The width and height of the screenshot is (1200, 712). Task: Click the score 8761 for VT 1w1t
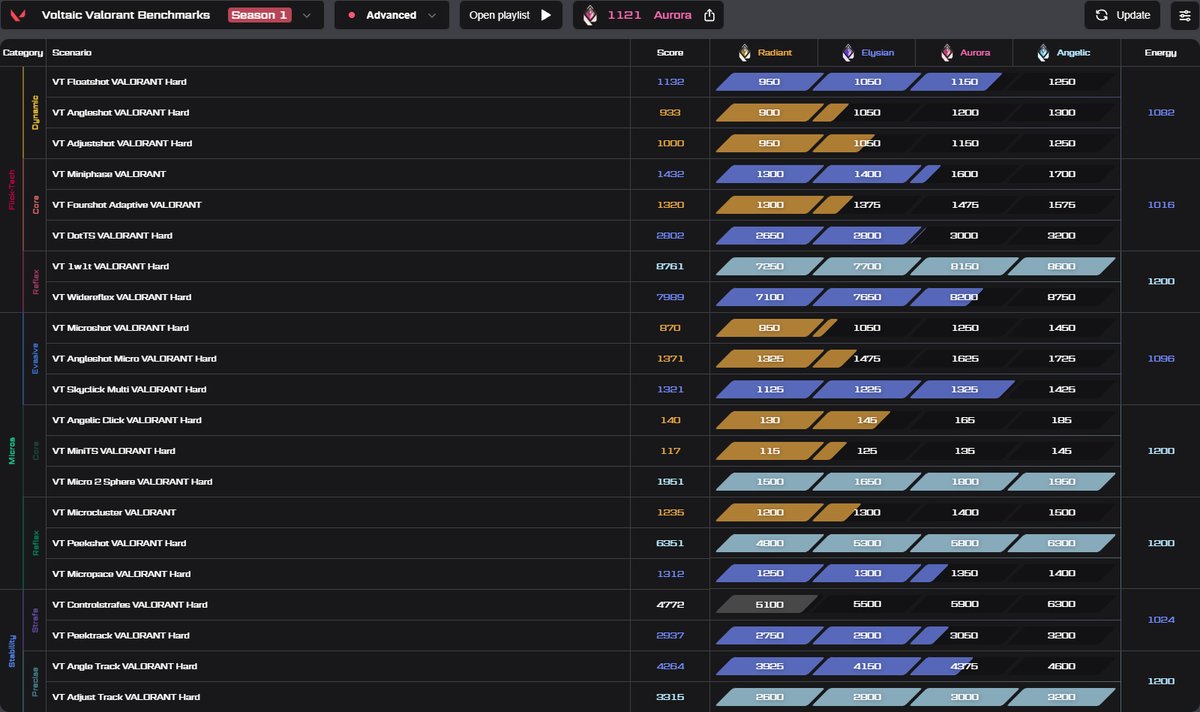point(670,267)
